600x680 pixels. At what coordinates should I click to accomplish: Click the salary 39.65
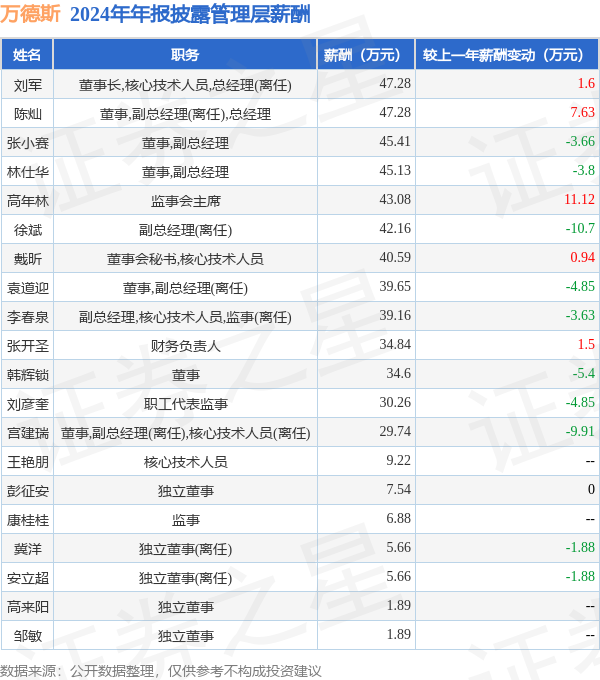point(395,287)
